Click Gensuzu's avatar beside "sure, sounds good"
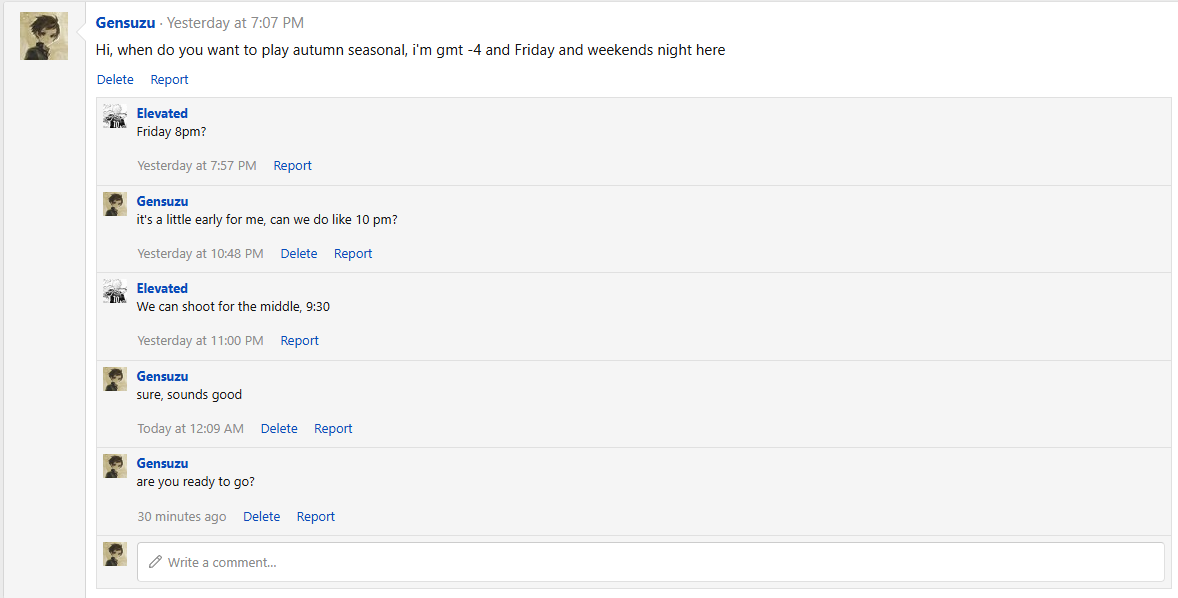1178x598 pixels. (114, 379)
